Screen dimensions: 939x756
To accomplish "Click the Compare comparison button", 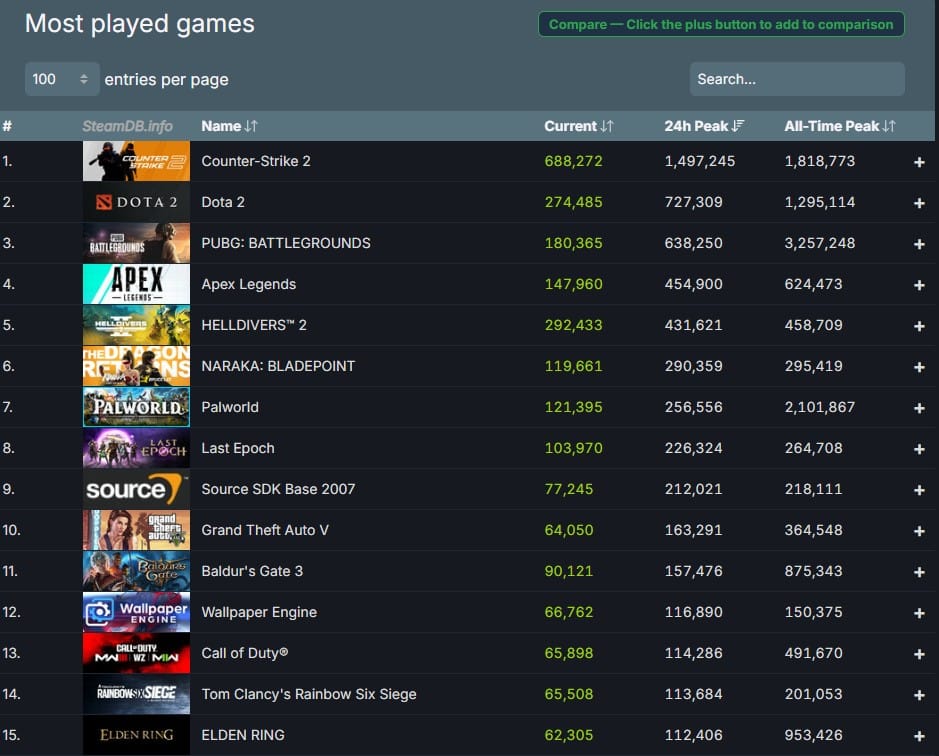I will (721, 25).
